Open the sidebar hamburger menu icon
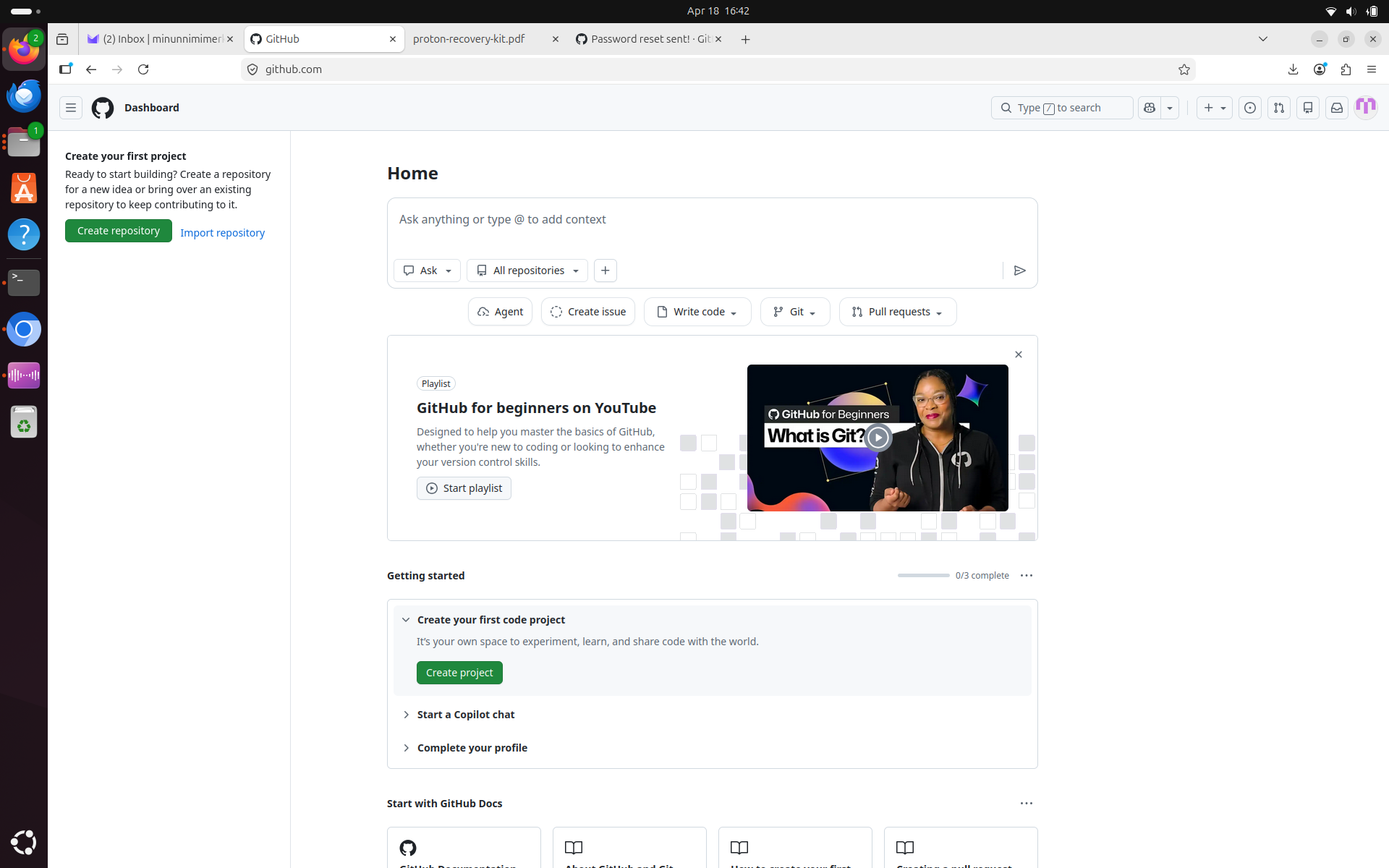Screen dimensions: 1389x868 coord(70,107)
